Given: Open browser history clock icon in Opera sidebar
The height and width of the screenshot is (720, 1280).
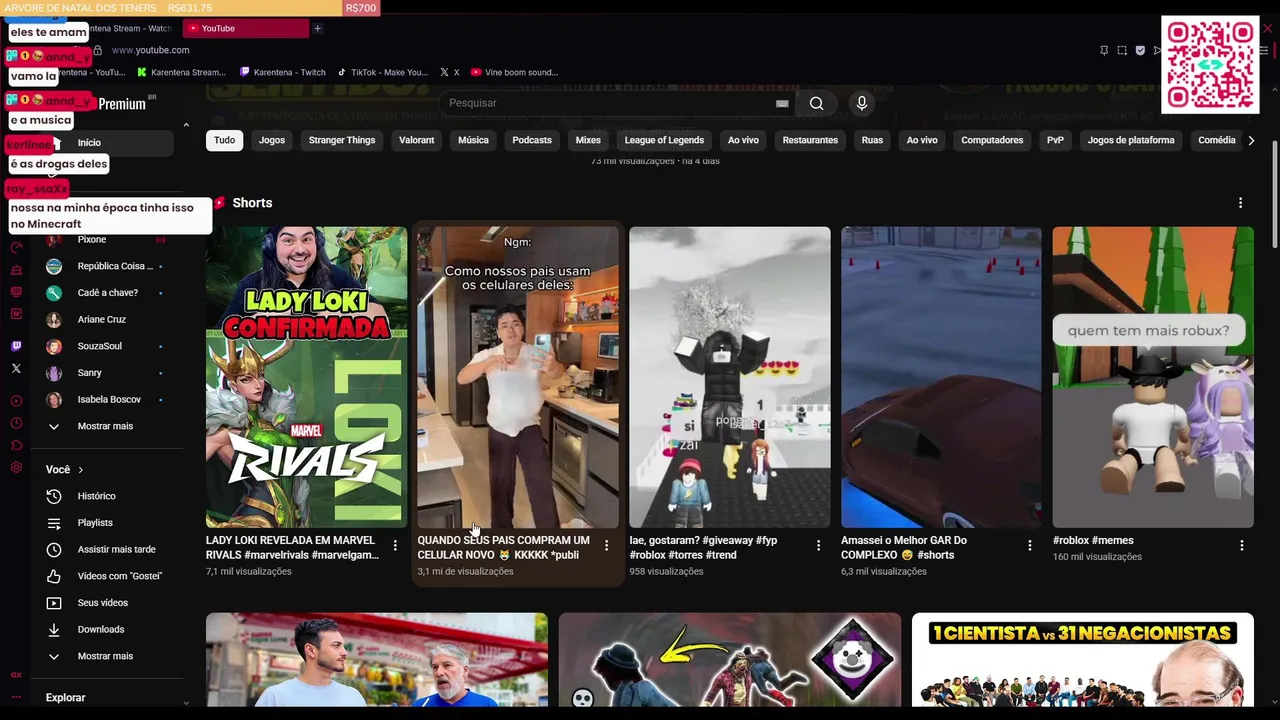Looking at the screenshot, I should tap(16, 423).
